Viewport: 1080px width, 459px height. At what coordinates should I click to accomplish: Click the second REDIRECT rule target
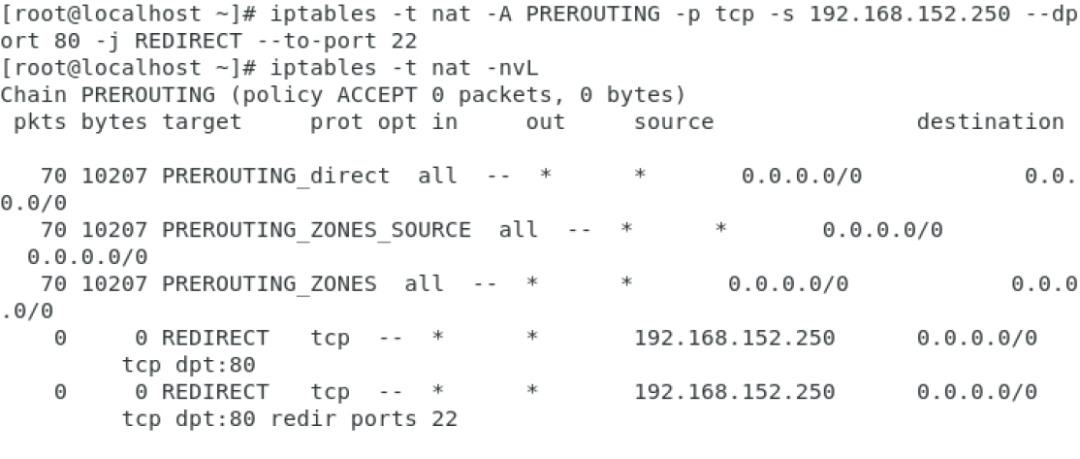tap(215, 391)
